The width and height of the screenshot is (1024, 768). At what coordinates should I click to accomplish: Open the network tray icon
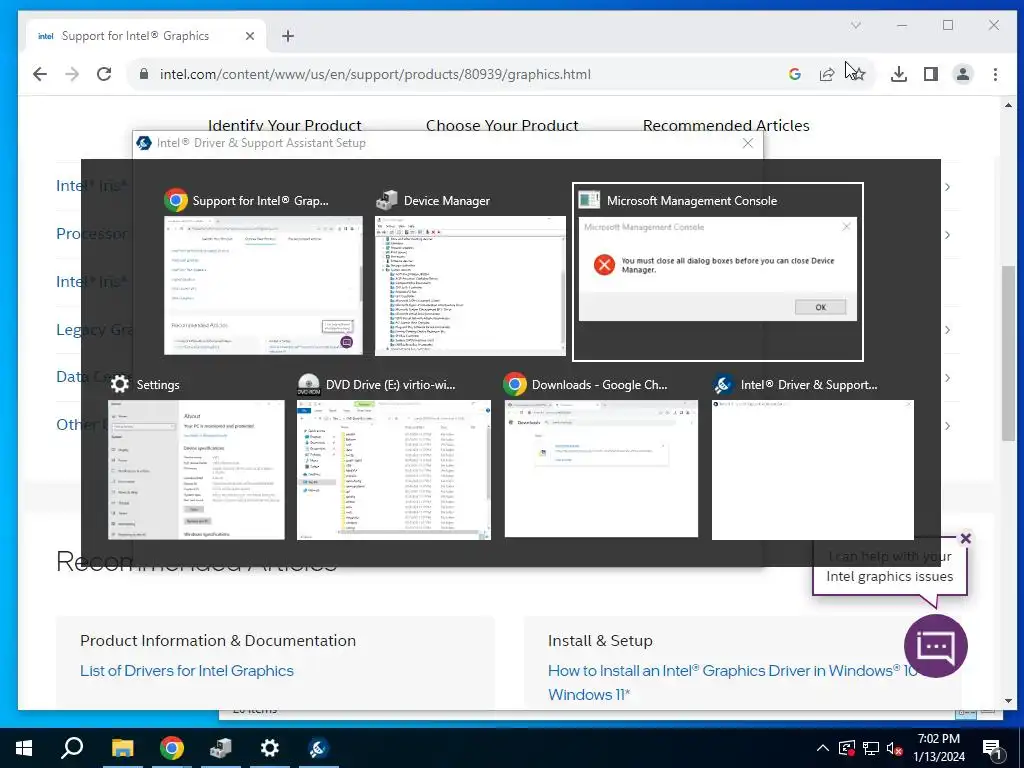(871, 748)
